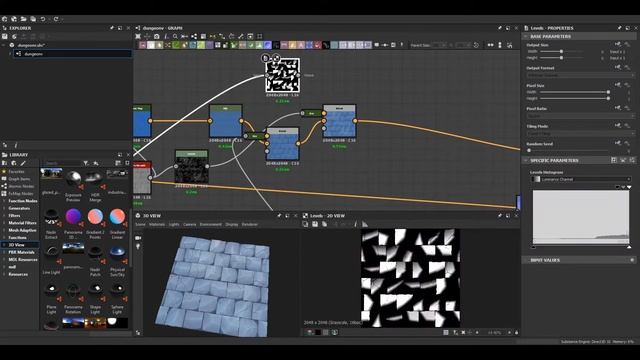Click the Library search field
This screenshot has height=360, width=640.
[x=62, y=163]
